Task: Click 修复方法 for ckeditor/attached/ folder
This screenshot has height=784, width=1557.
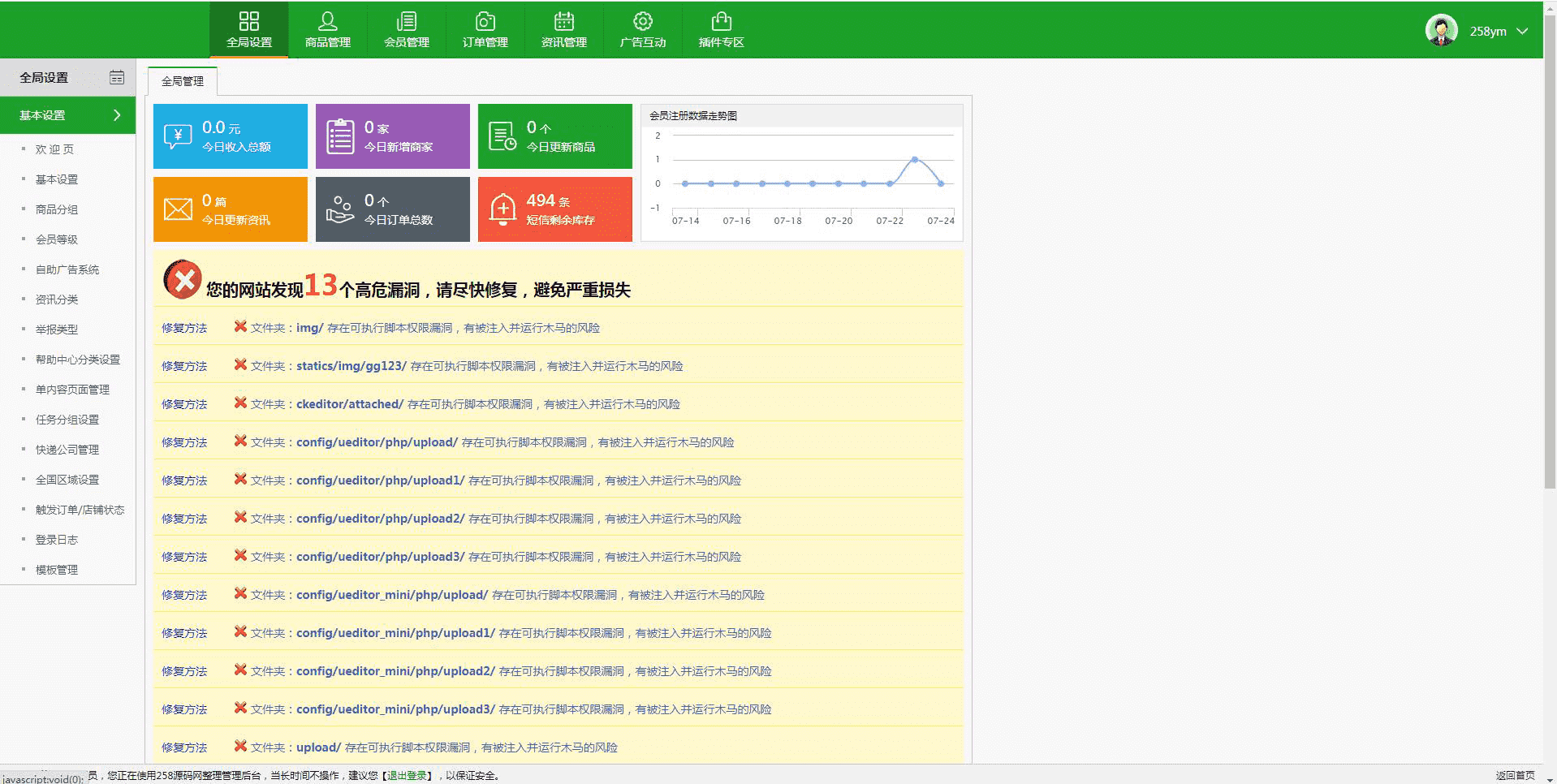Action: pyautogui.click(x=184, y=404)
